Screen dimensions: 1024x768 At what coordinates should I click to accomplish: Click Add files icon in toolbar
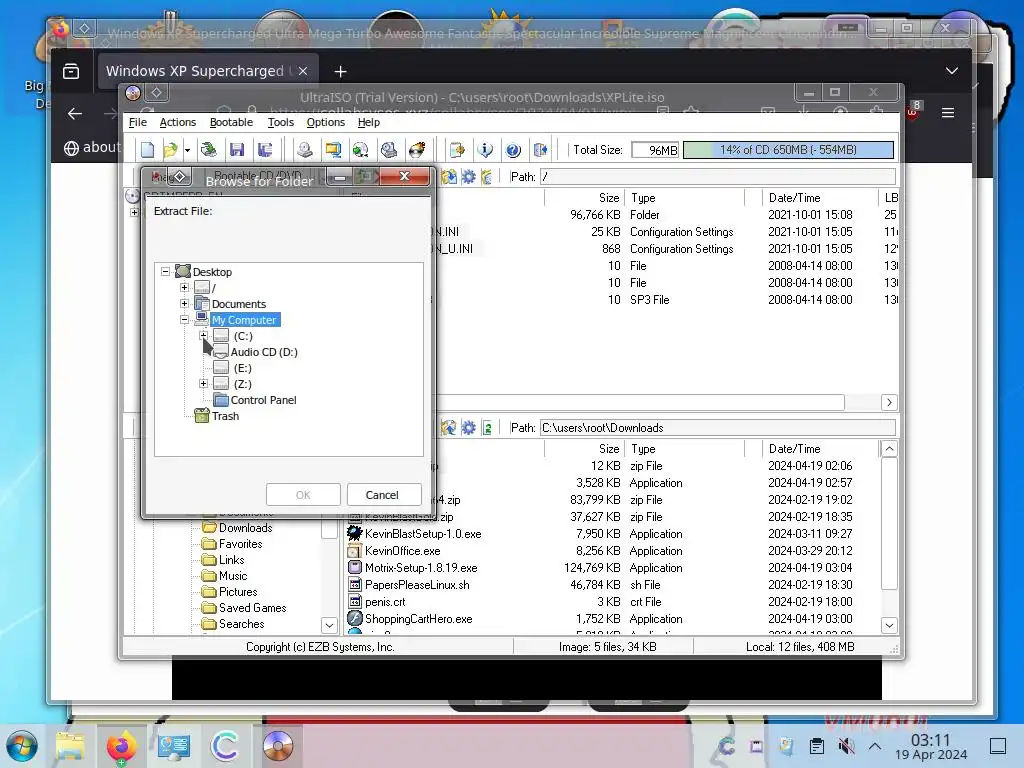(457, 150)
